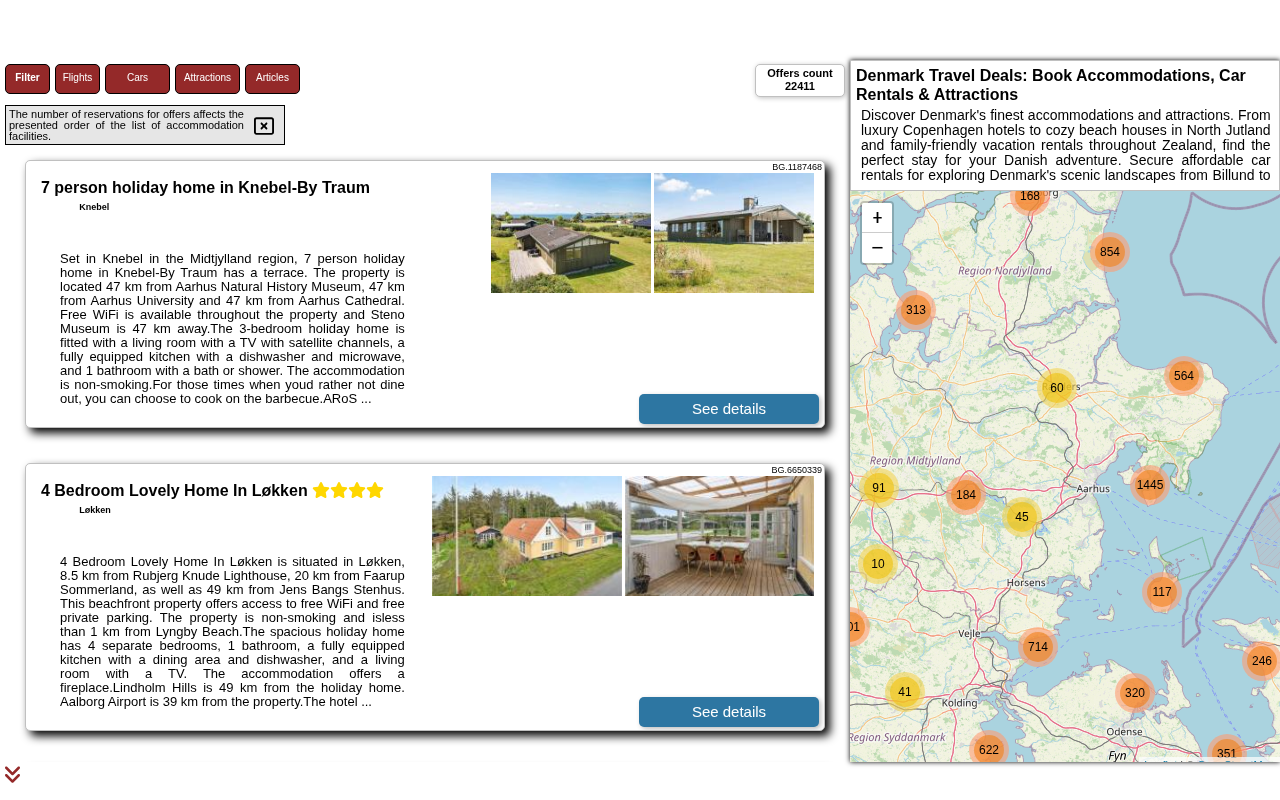Click the Offers count 22411 box
The width and height of the screenshot is (1280, 800).
pos(800,80)
